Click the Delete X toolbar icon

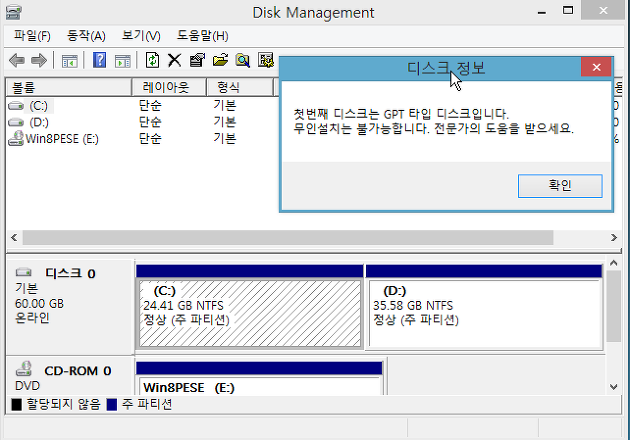click(x=174, y=60)
